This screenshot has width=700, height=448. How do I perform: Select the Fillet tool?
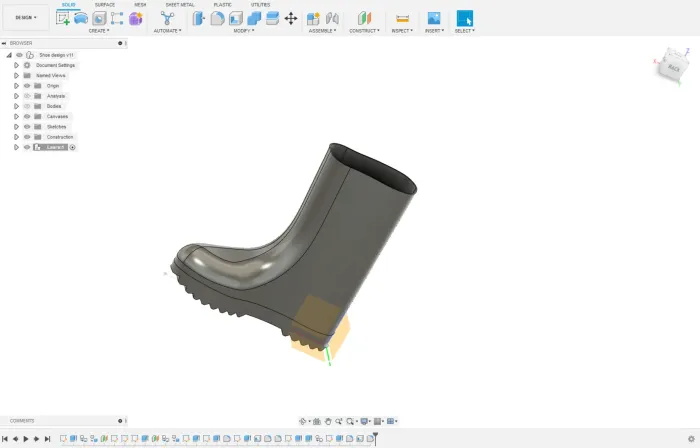[217, 18]
